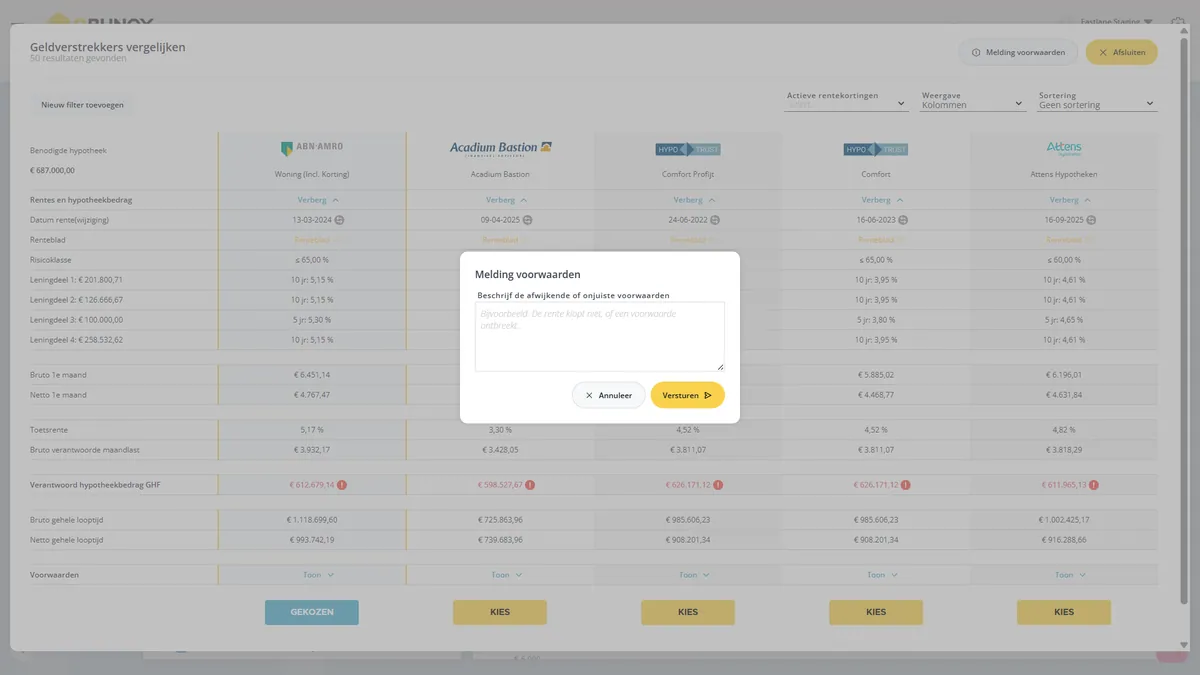1200x675 pixels.
Task: Click the icon beside date 09-04-2025
Action: (x=527, y=219)
